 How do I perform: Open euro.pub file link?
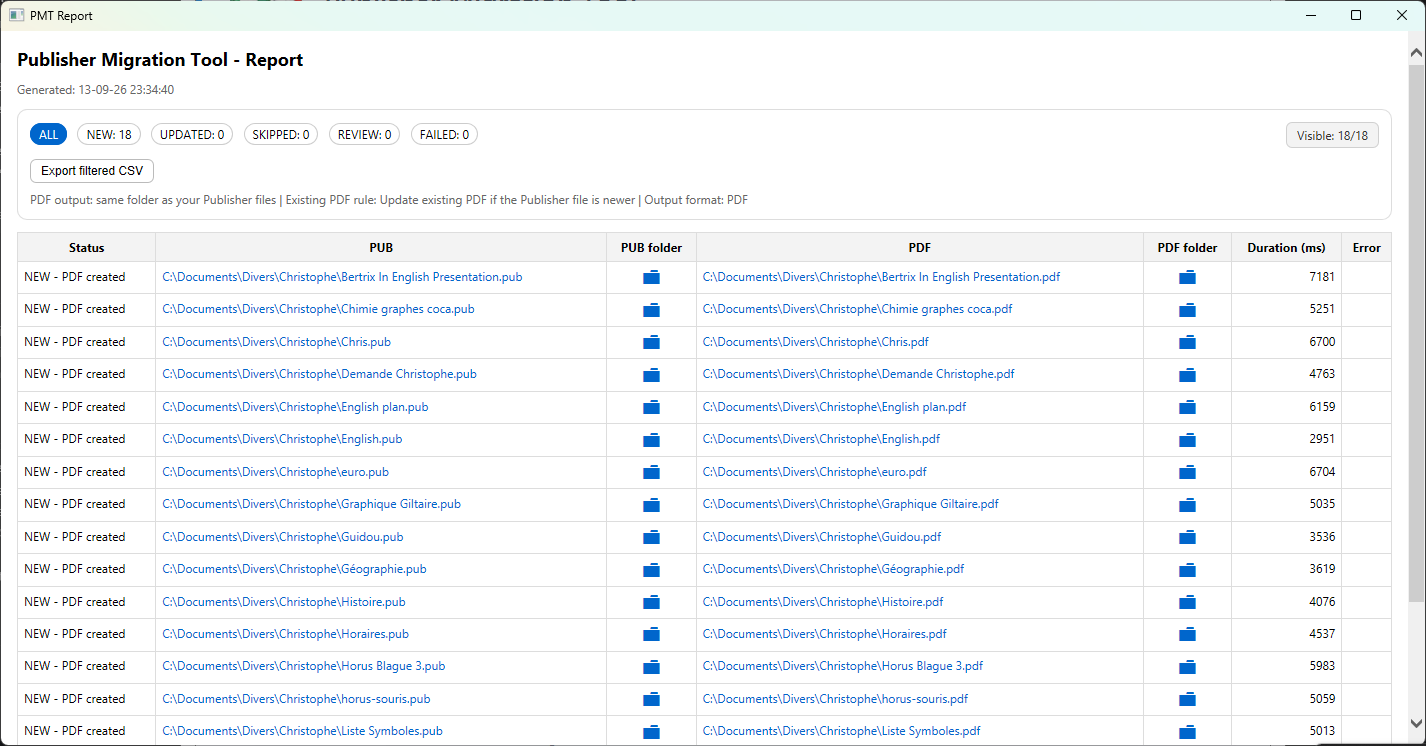[275, 471]
